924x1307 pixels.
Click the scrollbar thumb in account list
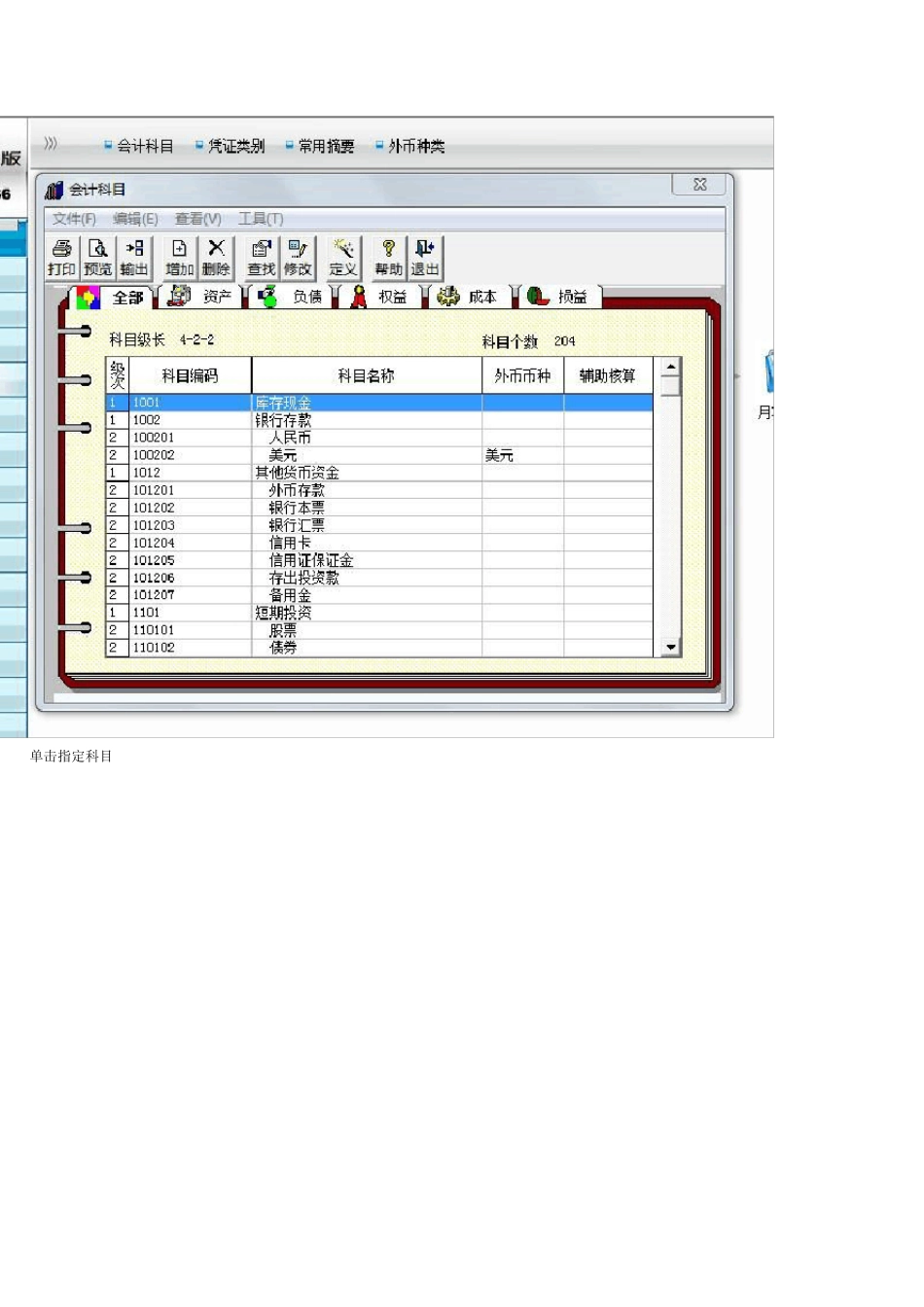click(x=670, y=385)
